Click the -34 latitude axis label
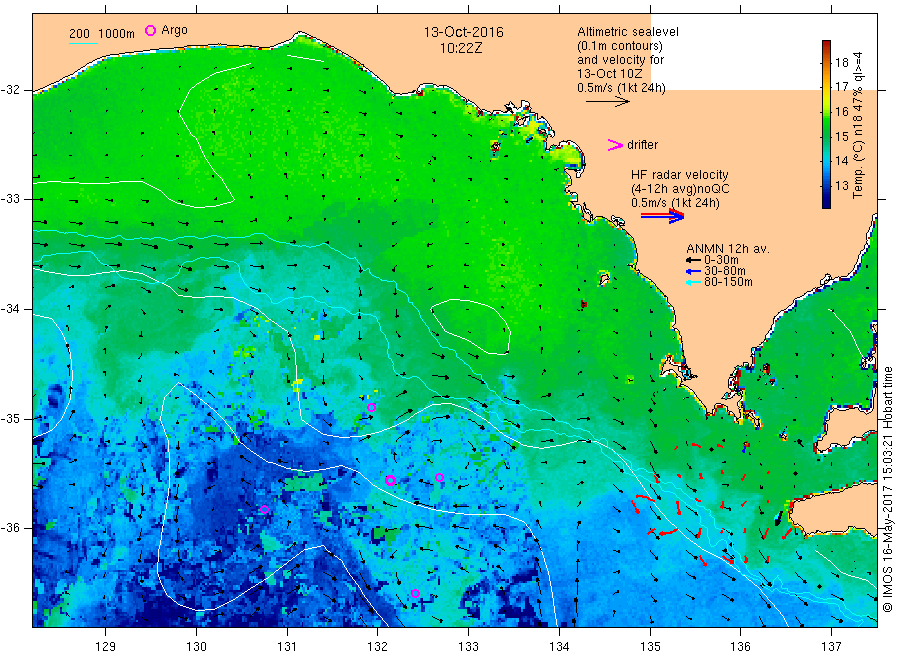This screenshot has height=660, width=900. (11, 309)
